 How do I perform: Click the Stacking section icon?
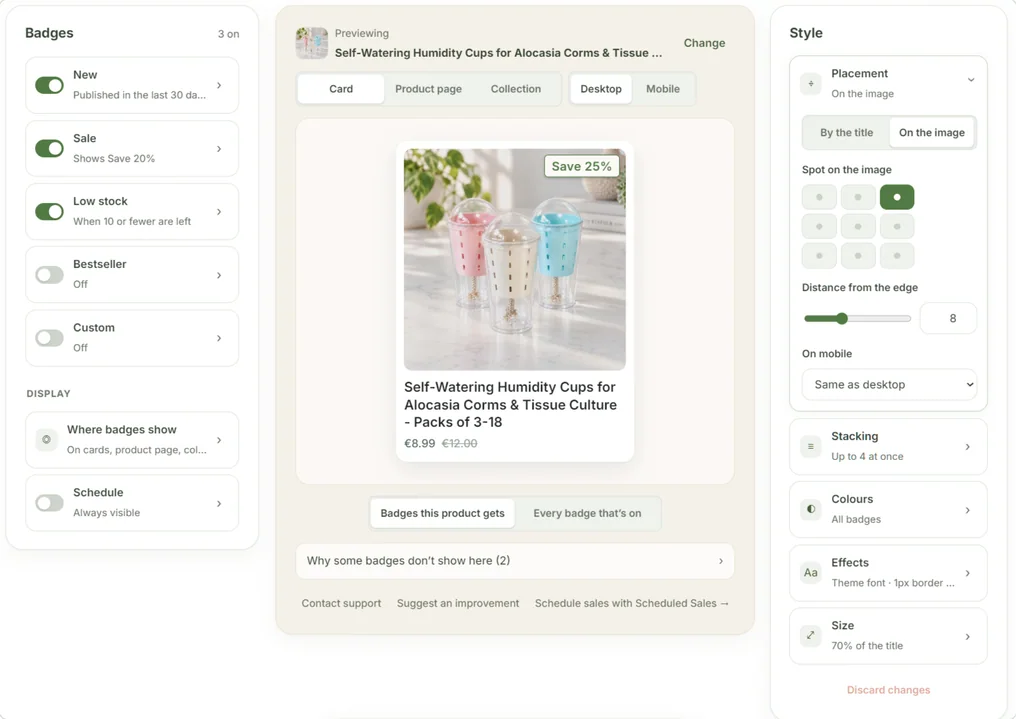pyautogui.click(x=811, y=446)
